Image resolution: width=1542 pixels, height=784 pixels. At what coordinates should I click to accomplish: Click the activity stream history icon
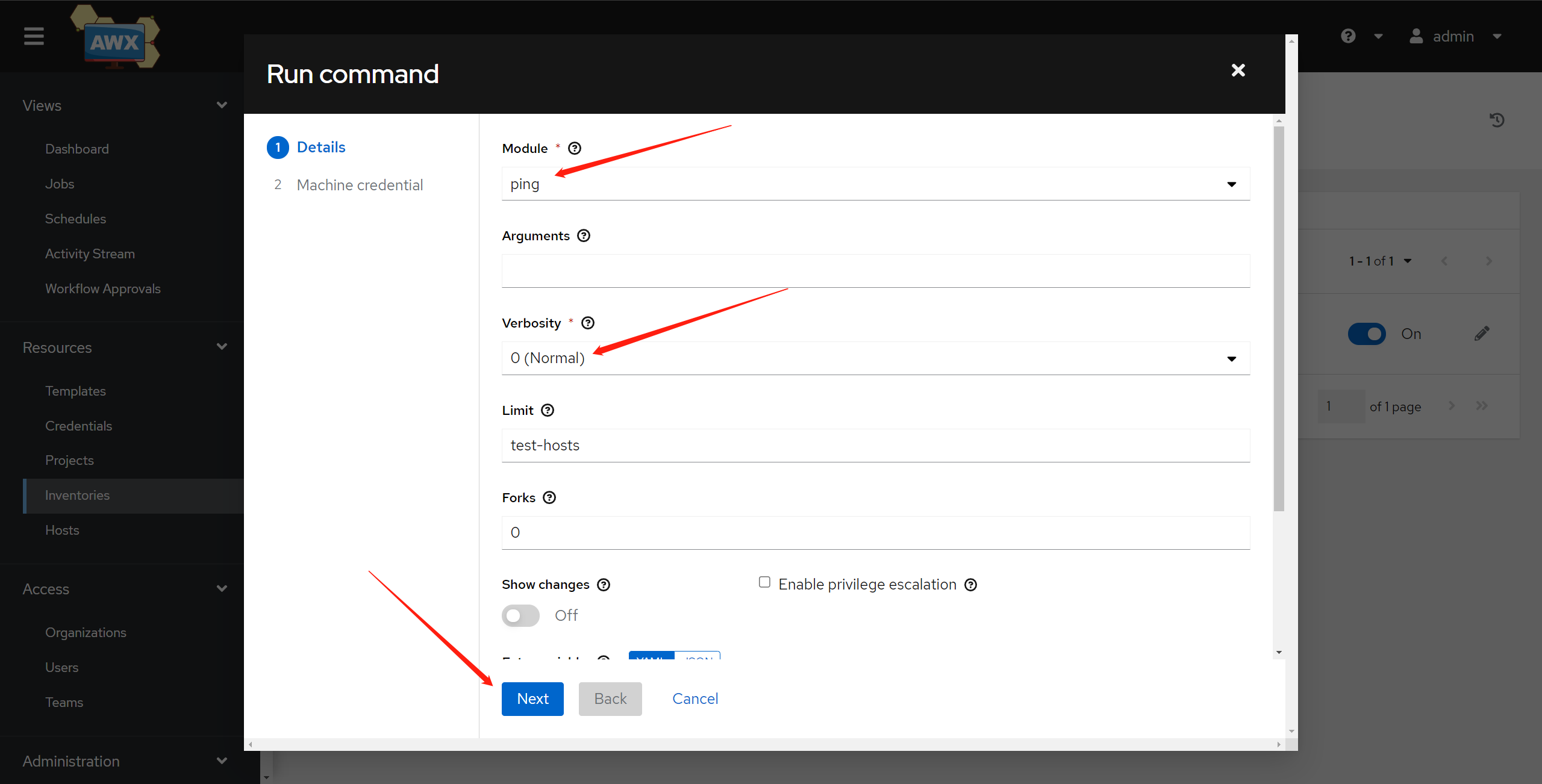point(1497,120)
